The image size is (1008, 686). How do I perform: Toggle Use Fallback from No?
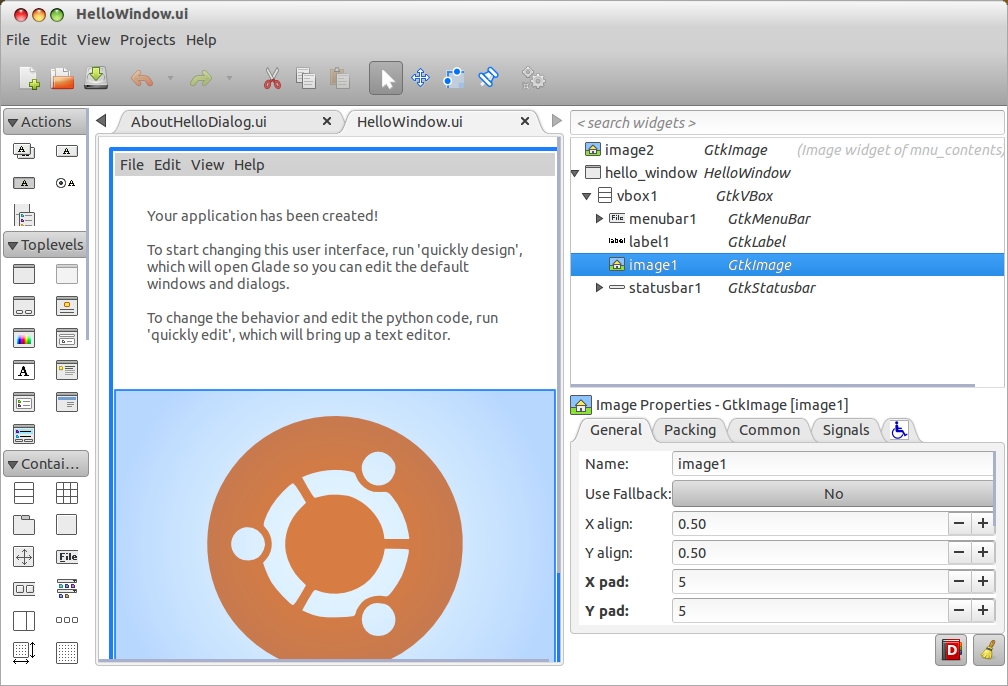(832, 494)
